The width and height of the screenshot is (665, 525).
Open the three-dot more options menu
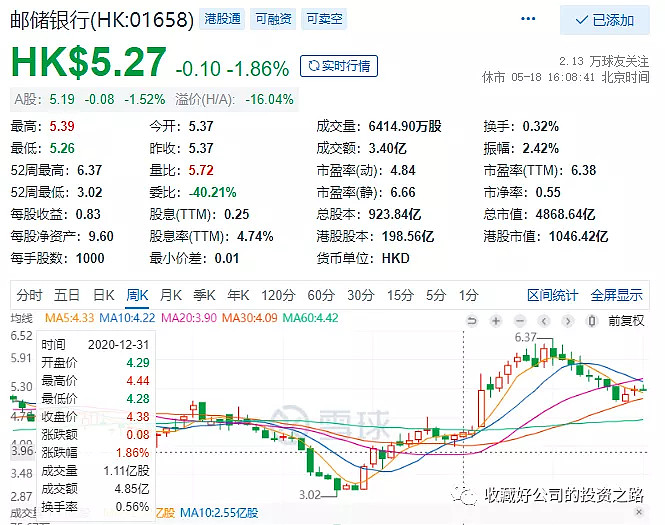point(528,19)
